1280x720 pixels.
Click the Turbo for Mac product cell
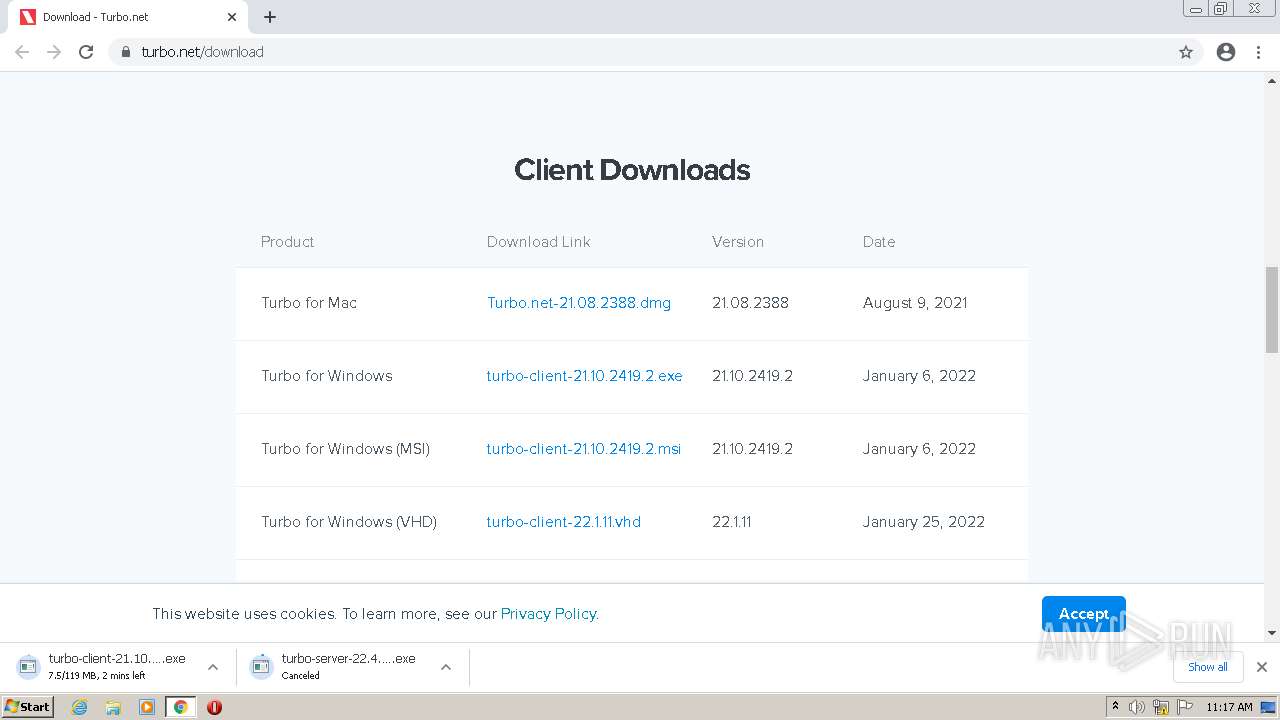(x=309, y=303)
